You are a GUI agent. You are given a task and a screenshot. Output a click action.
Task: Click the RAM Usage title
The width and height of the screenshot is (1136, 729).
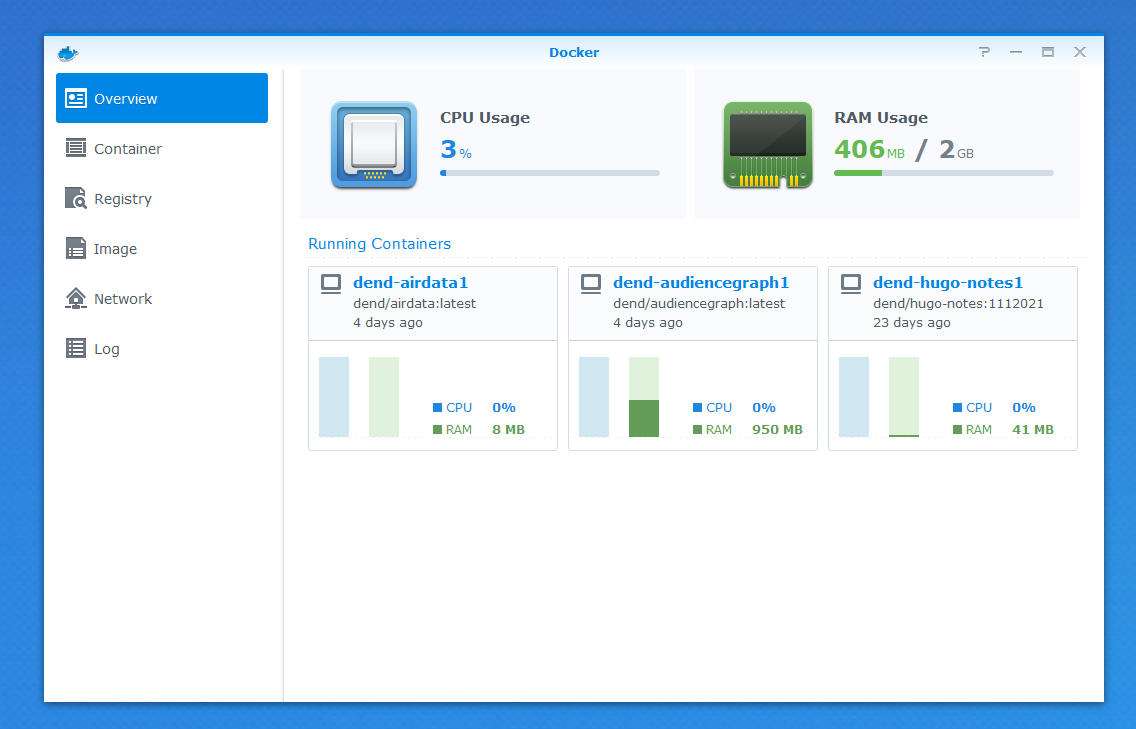click(x=881, y=117)
